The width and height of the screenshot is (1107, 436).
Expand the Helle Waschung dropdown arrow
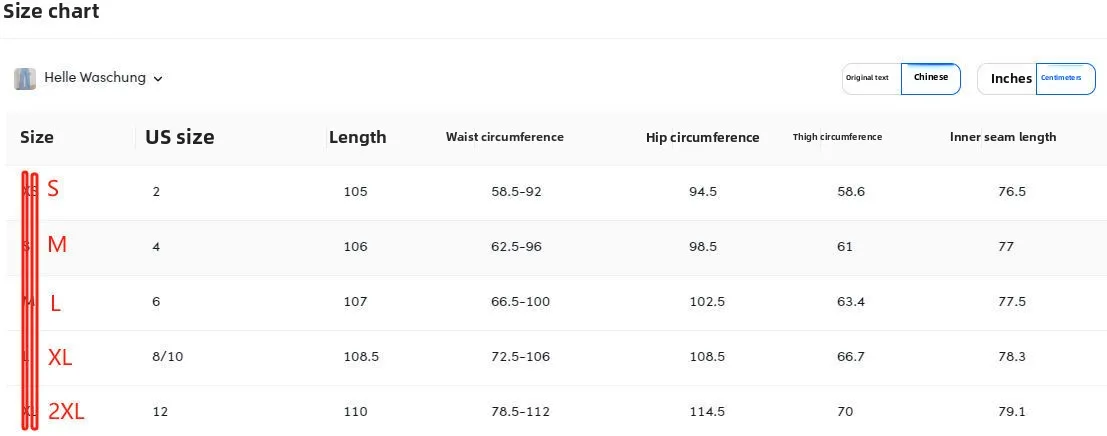pyautogui.click(x=158, y=79)
